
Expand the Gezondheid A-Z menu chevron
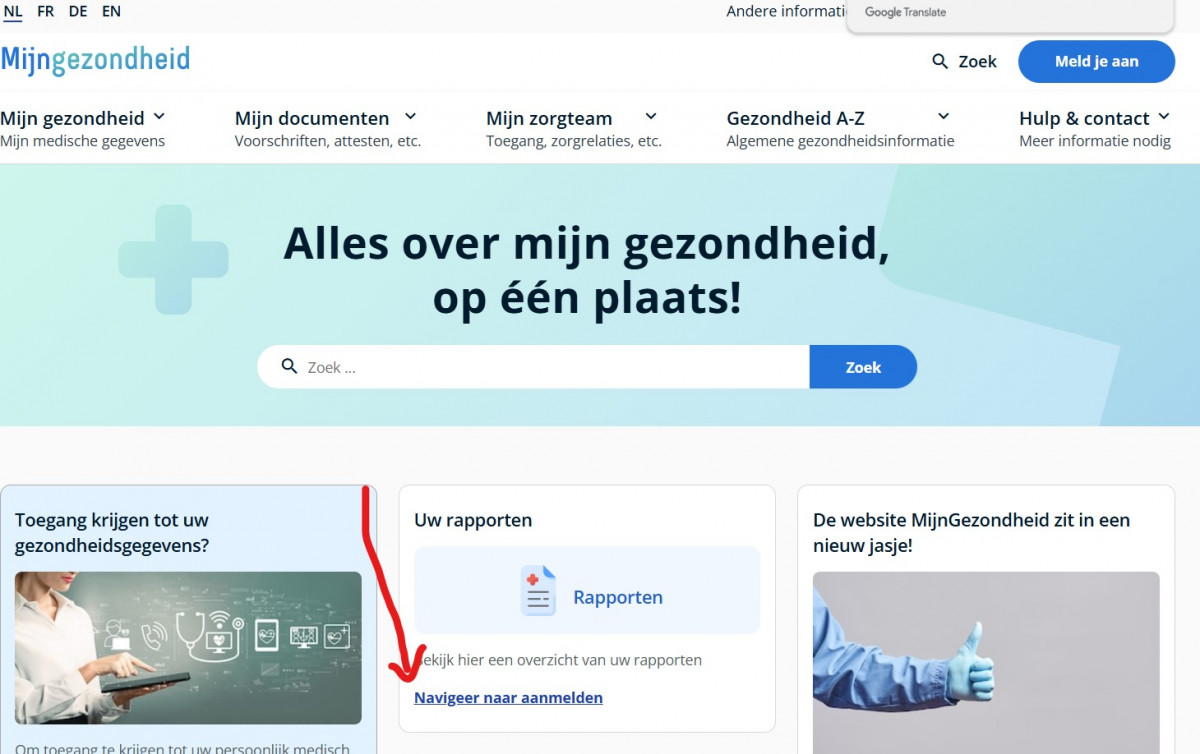[x=943, y=117]
